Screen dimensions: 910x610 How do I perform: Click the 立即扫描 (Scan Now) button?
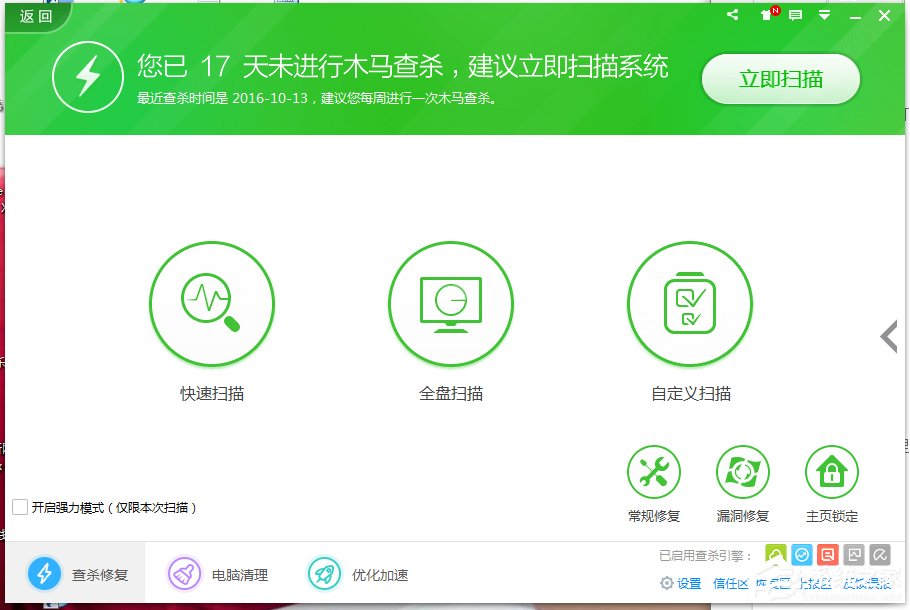tap(780, 80)
